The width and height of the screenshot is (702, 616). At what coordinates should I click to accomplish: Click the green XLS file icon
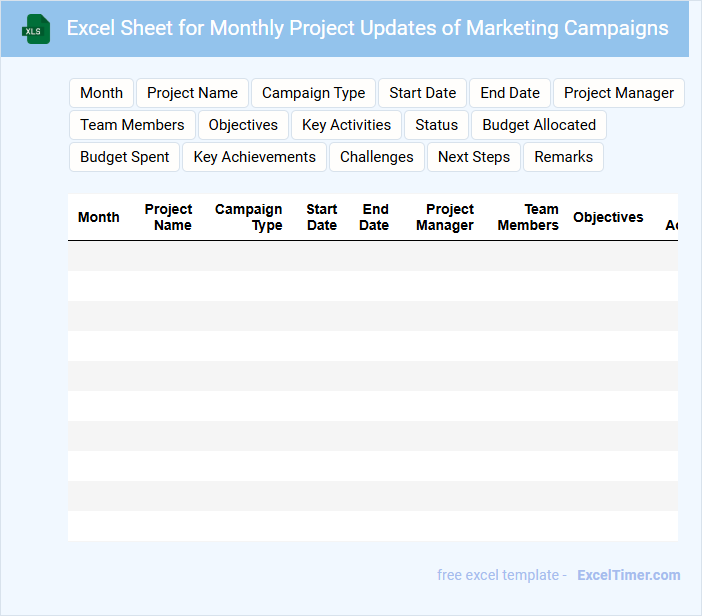point(37,29)
